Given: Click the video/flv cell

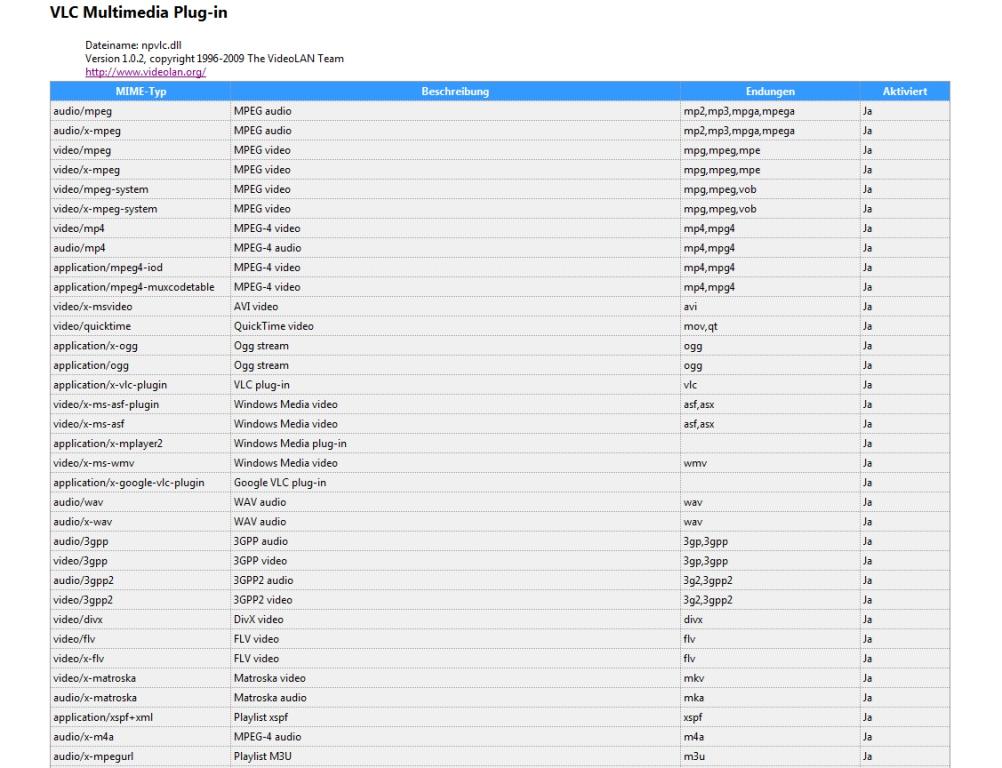Looking at the screenshot, I should tap(141, 639).
